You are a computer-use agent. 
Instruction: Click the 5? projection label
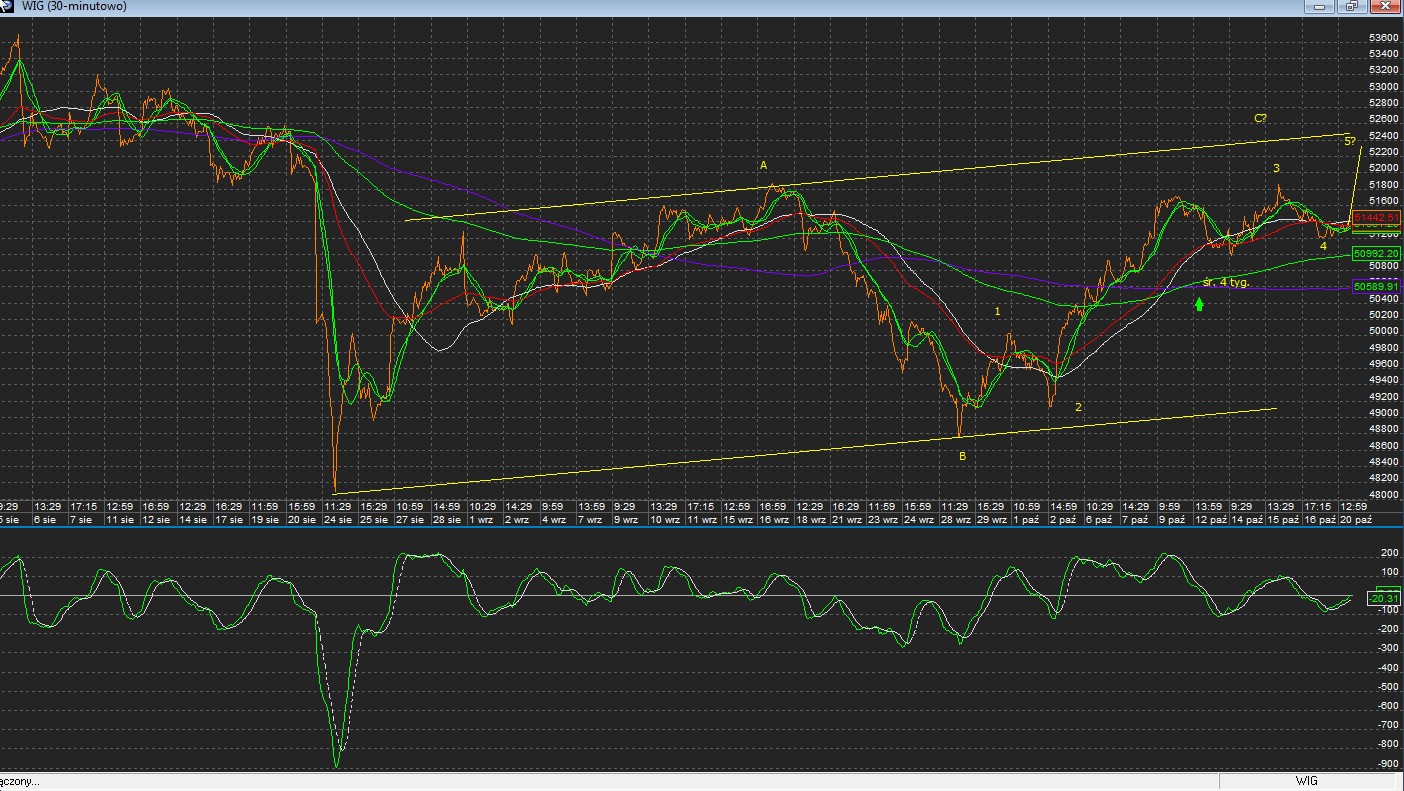point(1350,141)
